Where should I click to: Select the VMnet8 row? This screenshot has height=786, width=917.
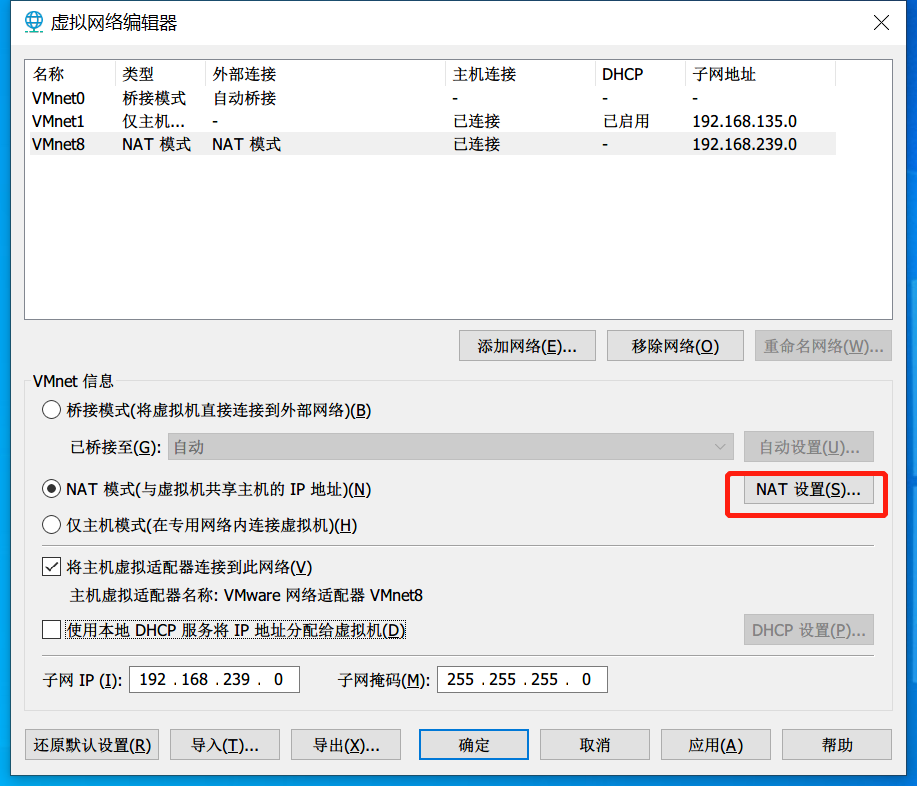tap(433, 144)
